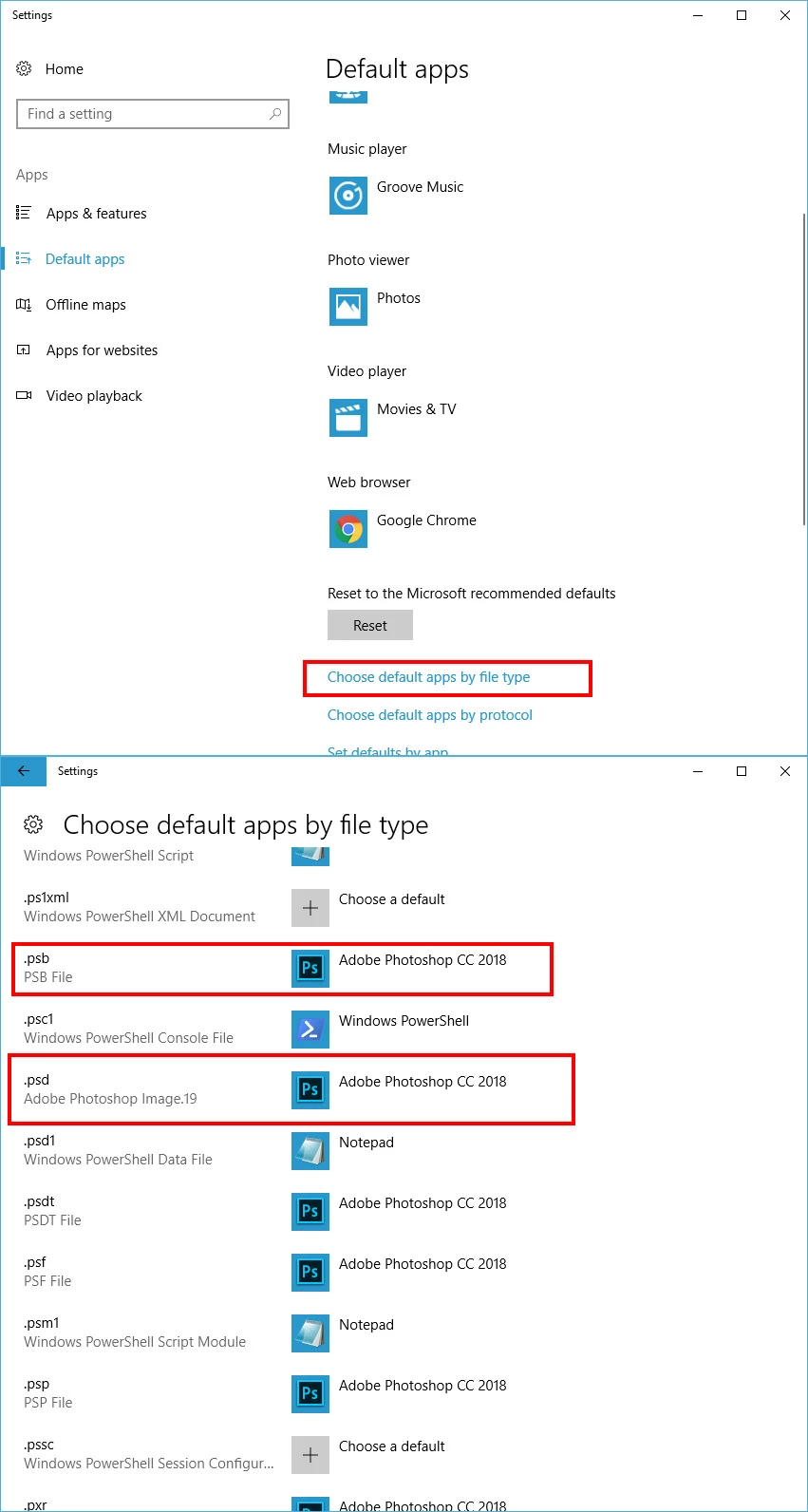The height and width of the screenshot is (1512, 808).
Task: Click the Groove Music app icon
Action: [348, 196]
